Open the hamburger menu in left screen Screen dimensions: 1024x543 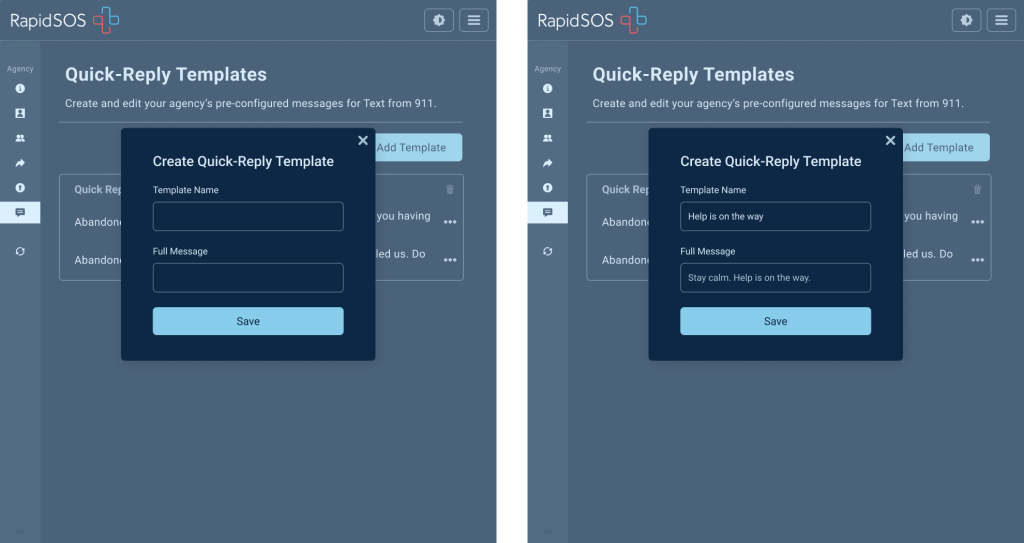coord(474,20)
